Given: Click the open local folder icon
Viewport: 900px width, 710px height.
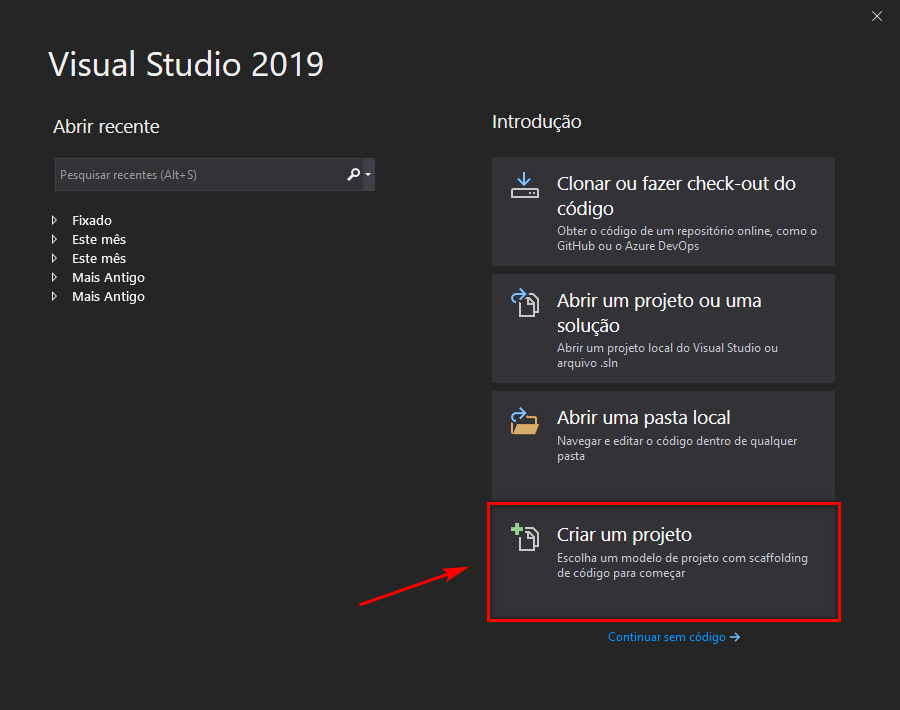Looking at the screenshot, I should [524, 420].
